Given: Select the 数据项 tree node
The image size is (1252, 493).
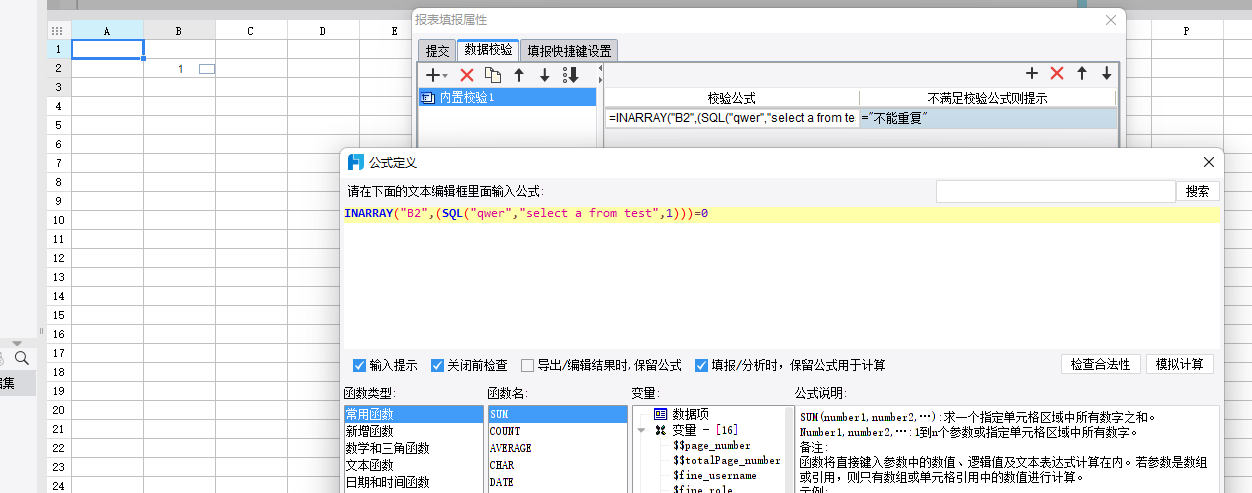Looking at the screenshot, I should pos(690,414).
